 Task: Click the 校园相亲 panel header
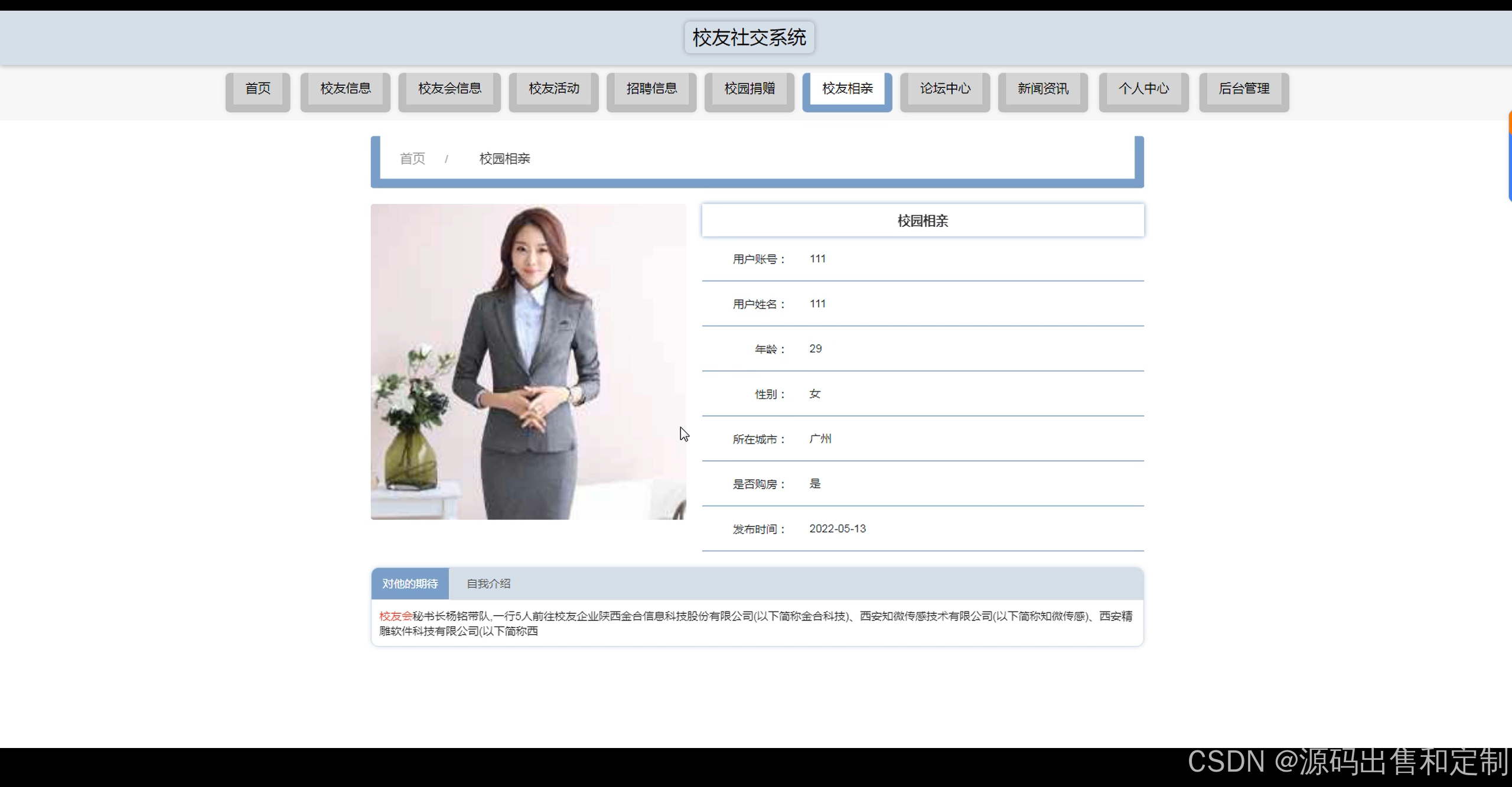coord(923,220)
